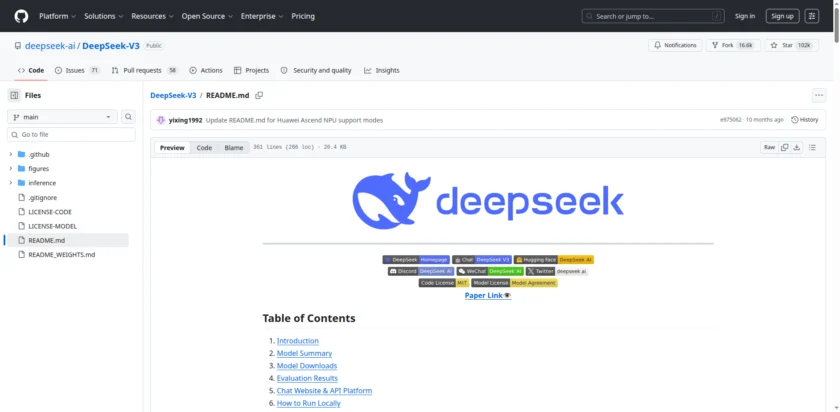Image resolution: width=840 pixels, height=412 pixels.
Task: Open the Insights tab
Action: pyautogui.click(x=381, y=70)
